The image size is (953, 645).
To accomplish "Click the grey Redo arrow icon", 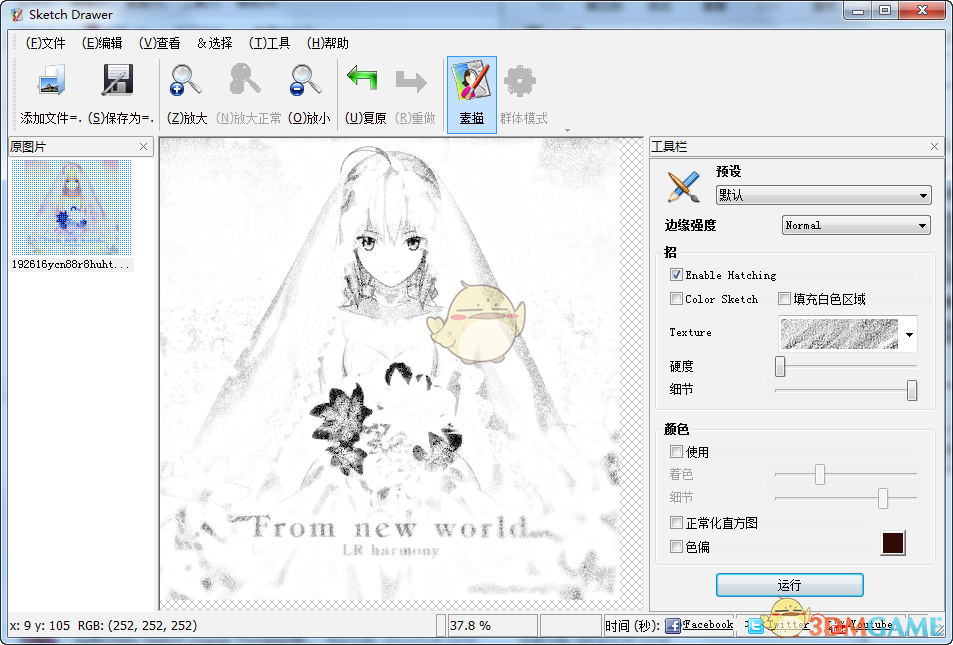I will click(411, 81).
